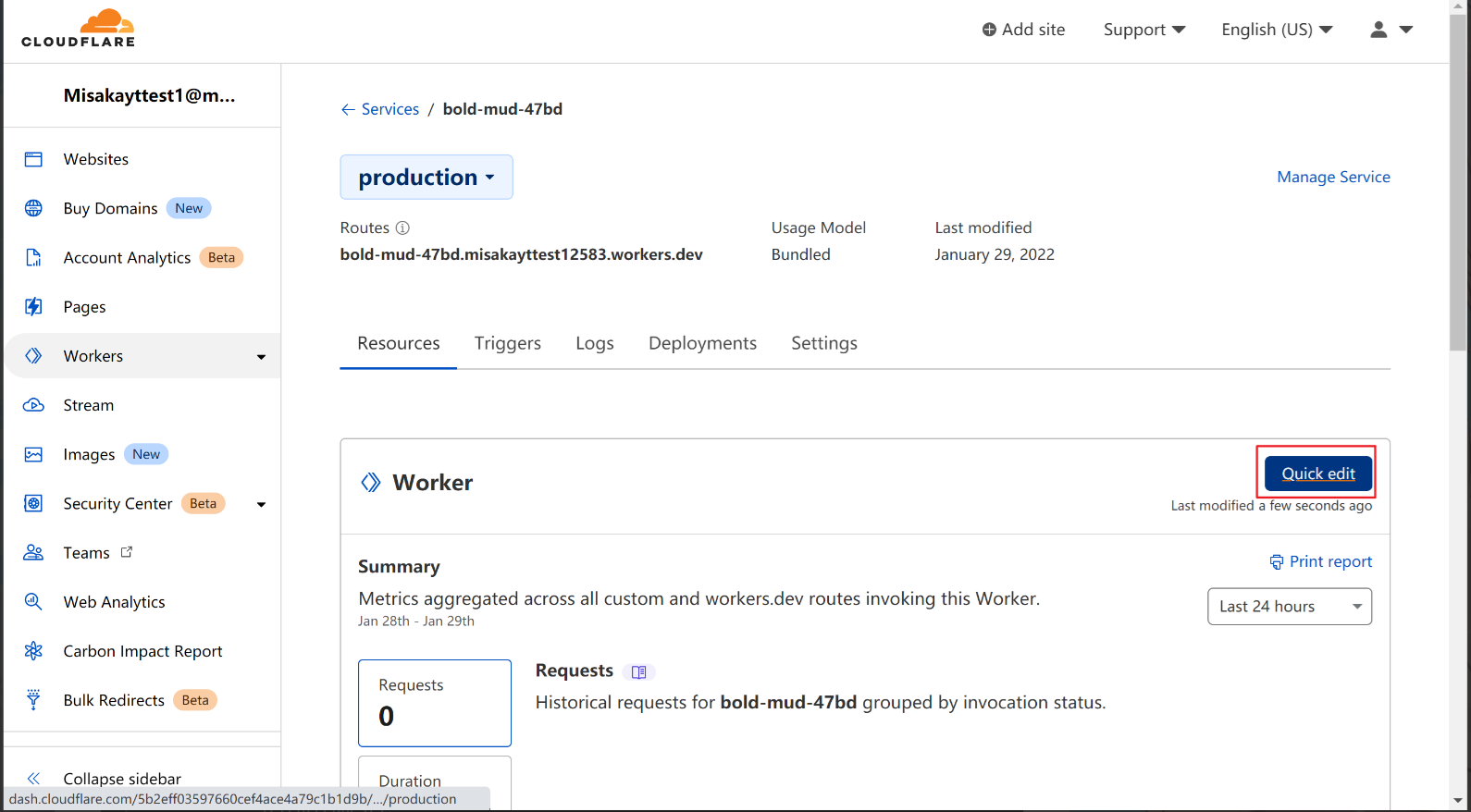Click the Print report link
Screen dimensions: 1471x812
coord(1320,561)
